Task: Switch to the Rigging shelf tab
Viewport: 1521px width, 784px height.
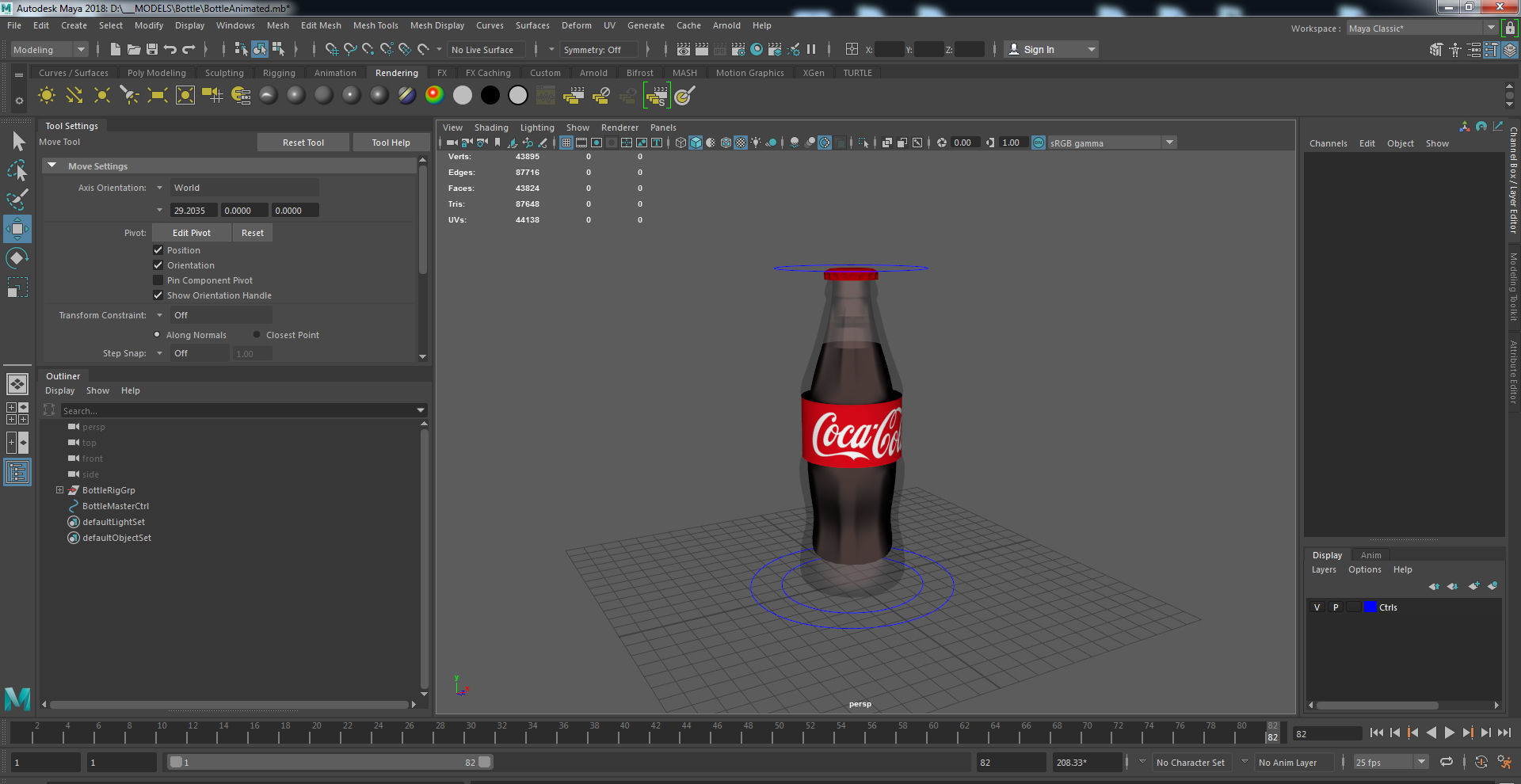Action: [279, 73]
